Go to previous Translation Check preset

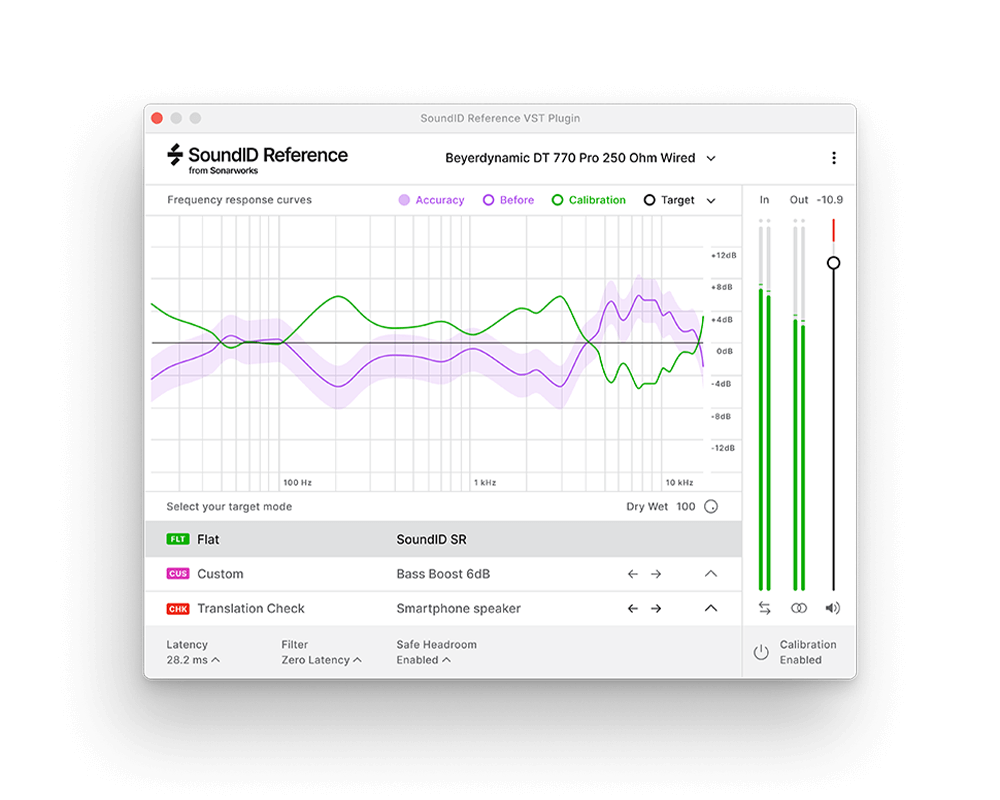tap(633, 609)
